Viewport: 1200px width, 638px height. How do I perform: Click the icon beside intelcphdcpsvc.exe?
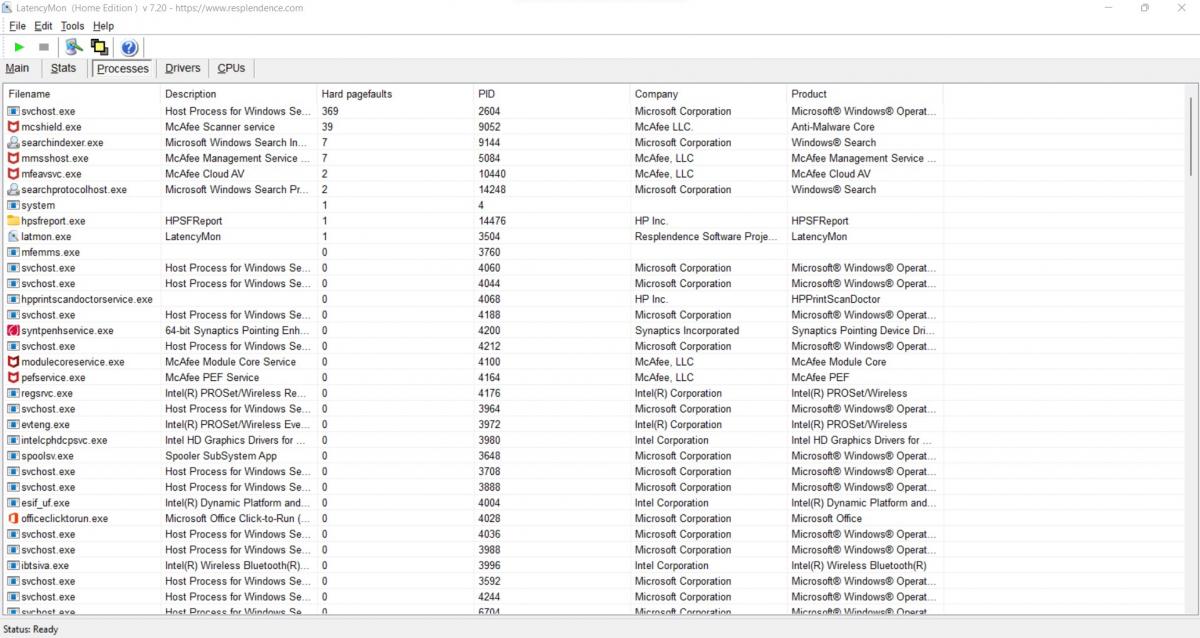pos(13,440)
